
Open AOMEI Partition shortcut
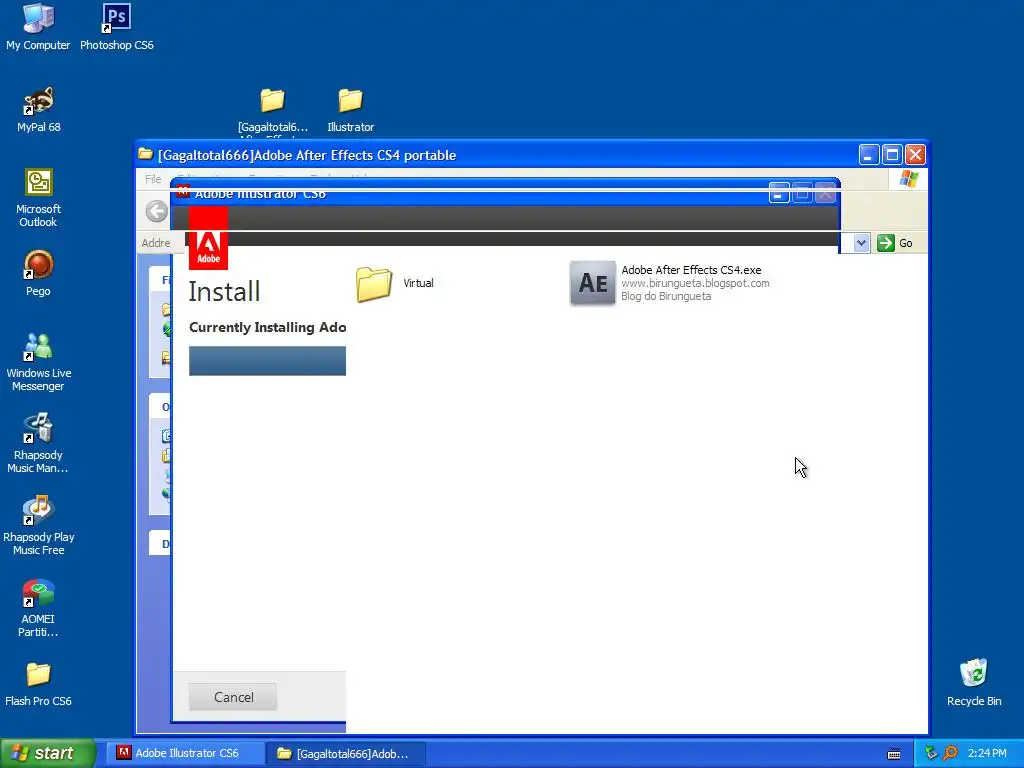[x=38, y=607]
